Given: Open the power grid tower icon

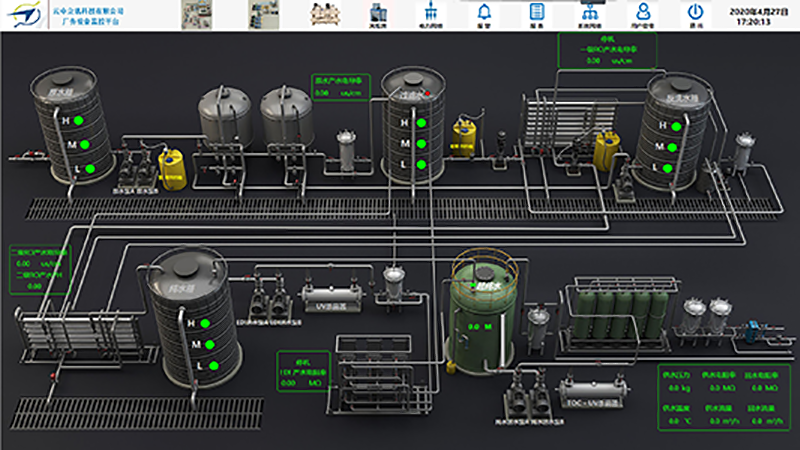Looking at the screenshot, I should [432, 14].
